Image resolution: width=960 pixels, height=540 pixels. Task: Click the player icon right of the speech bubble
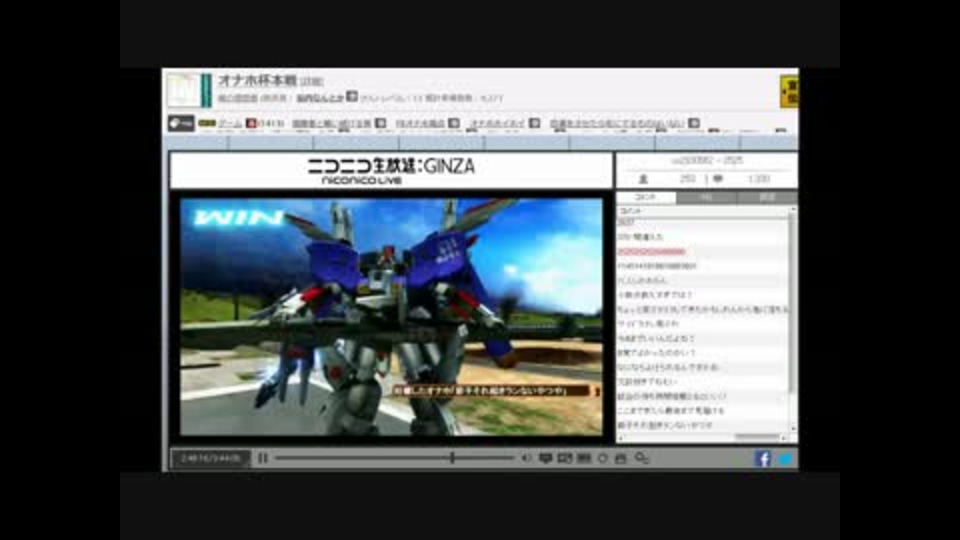click(564, 458)
